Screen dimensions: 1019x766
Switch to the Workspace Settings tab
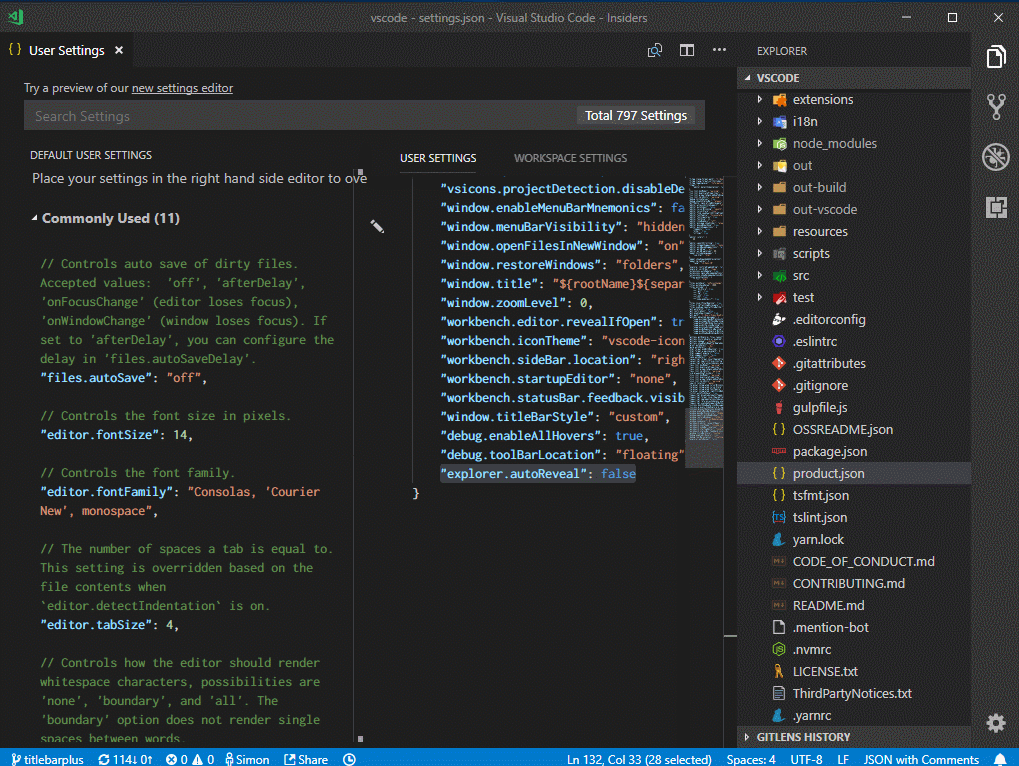570,158
